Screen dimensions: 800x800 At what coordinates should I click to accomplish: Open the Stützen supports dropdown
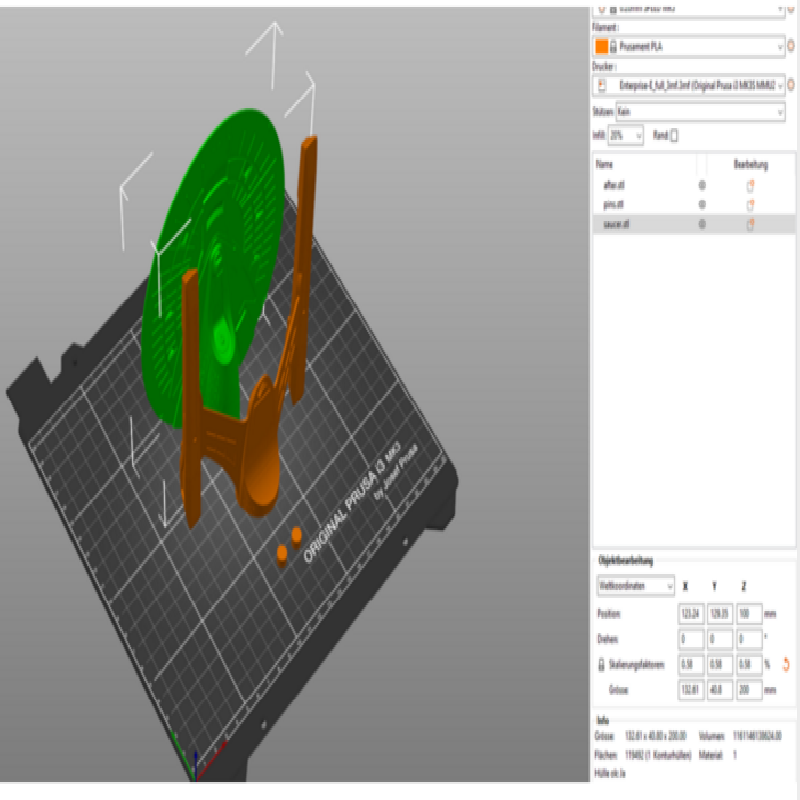700,112
